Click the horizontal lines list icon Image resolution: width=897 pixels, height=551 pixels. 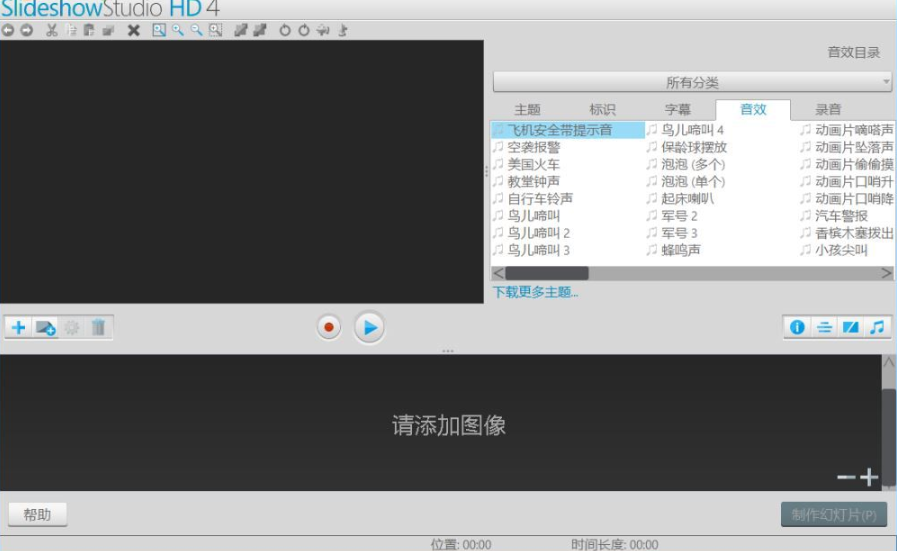[824, 327]
